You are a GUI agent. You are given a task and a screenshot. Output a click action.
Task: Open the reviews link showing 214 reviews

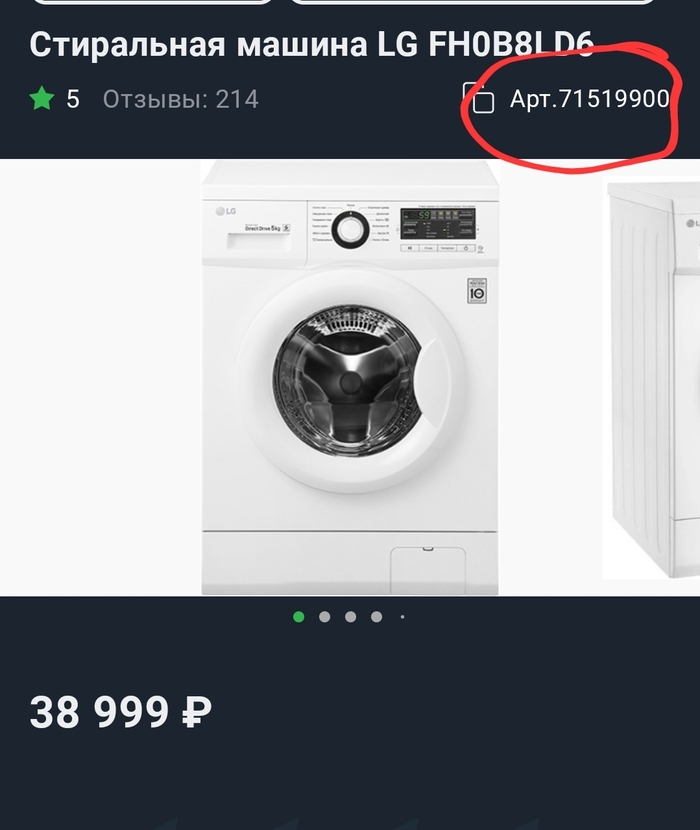coord(180,99)
